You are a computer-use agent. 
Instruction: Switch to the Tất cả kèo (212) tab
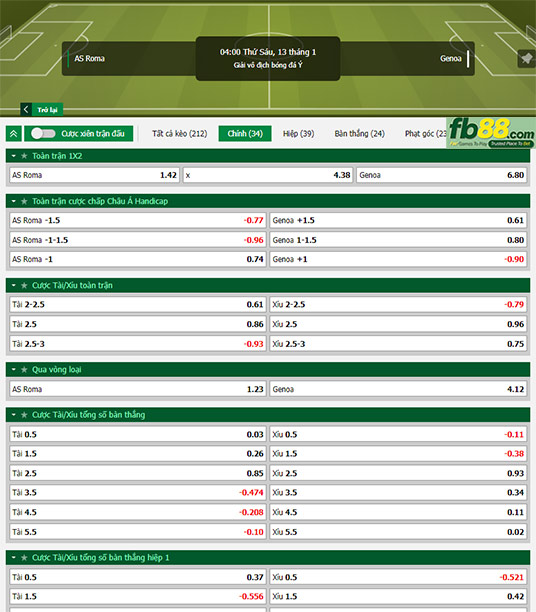pyautogui.click(x=180, y=134)
